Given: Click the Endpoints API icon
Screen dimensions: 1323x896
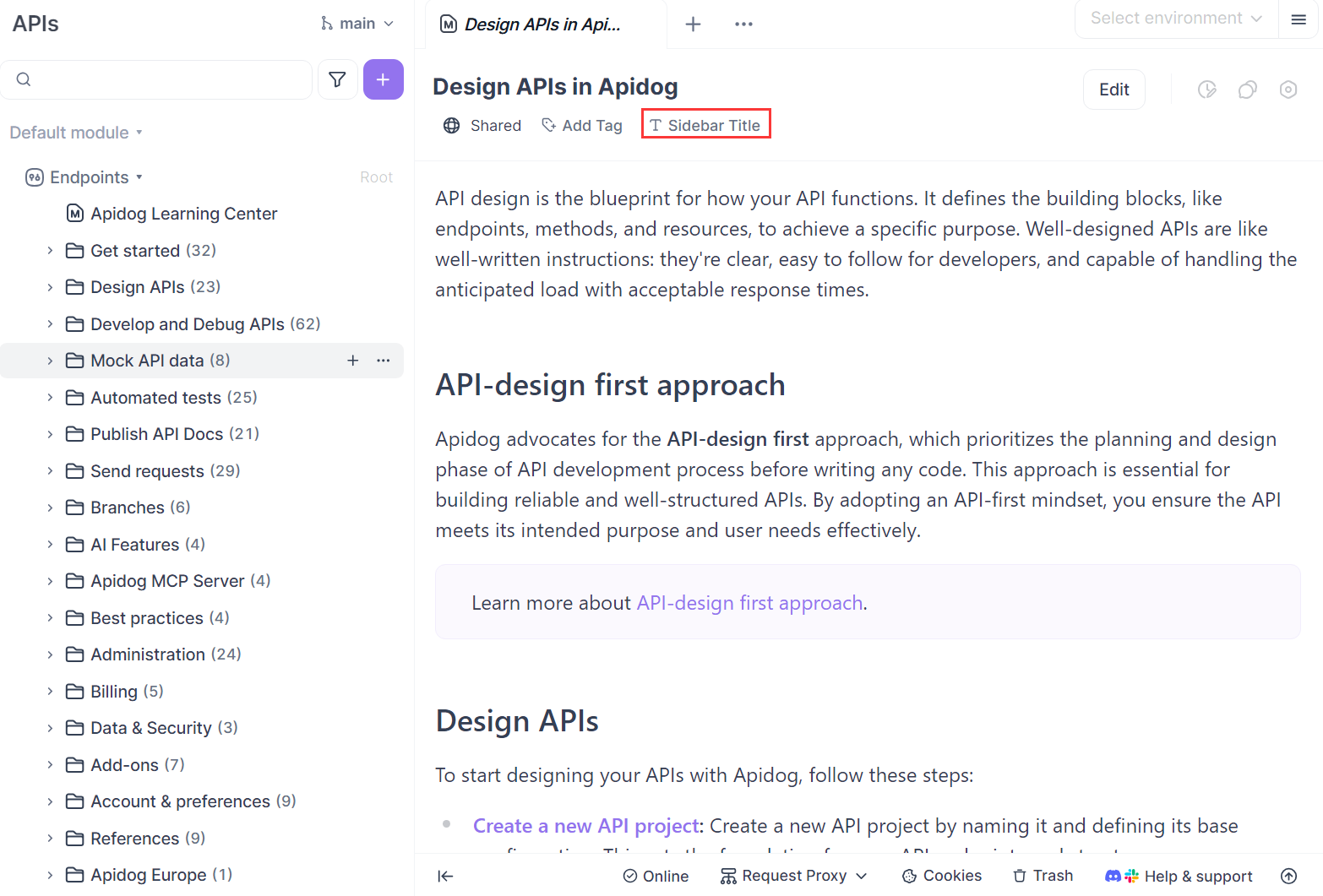Looking at the screenshot, I should pos(35,177).
